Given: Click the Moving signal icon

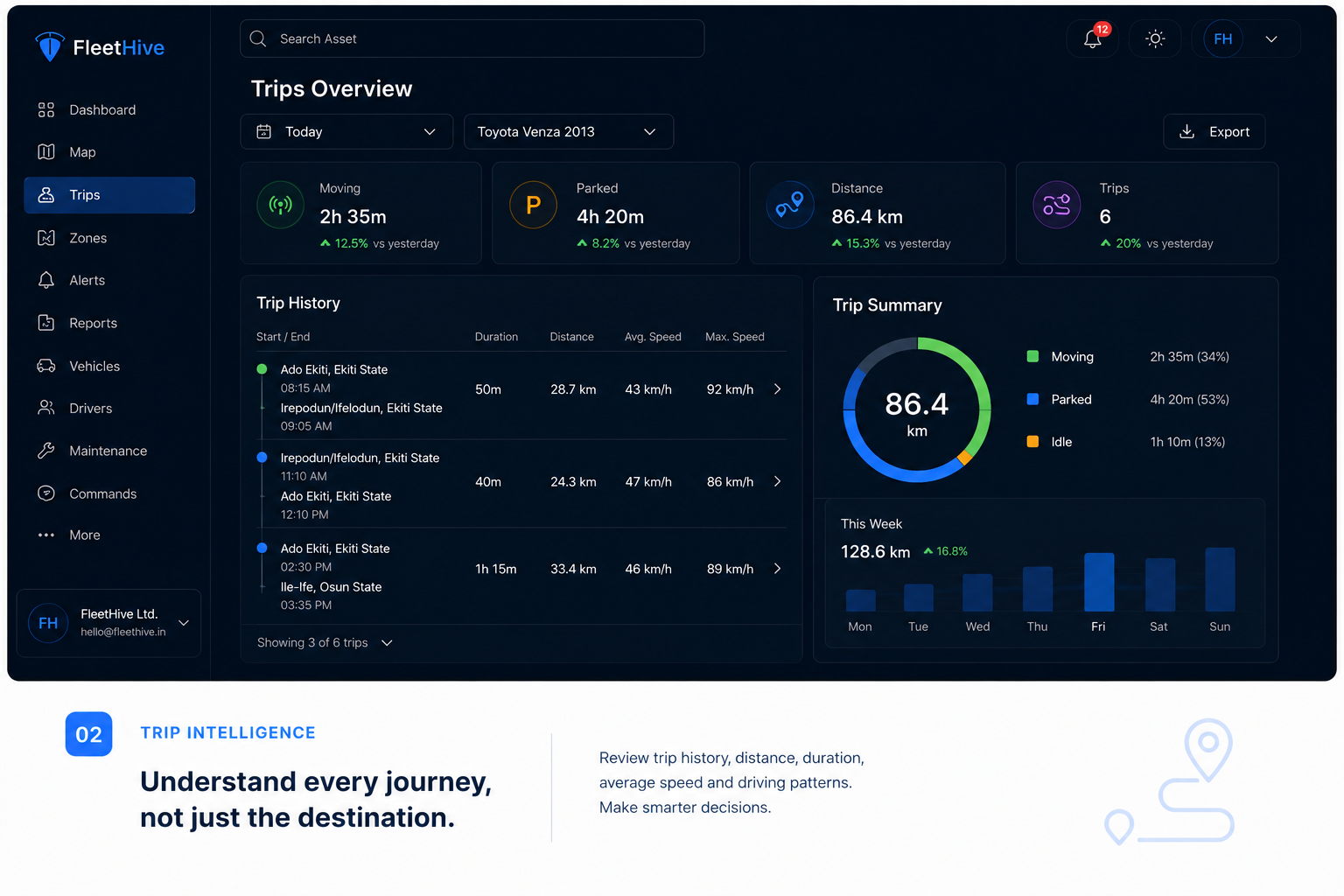Looking at the screenshot, I should (x=280, y=205).
